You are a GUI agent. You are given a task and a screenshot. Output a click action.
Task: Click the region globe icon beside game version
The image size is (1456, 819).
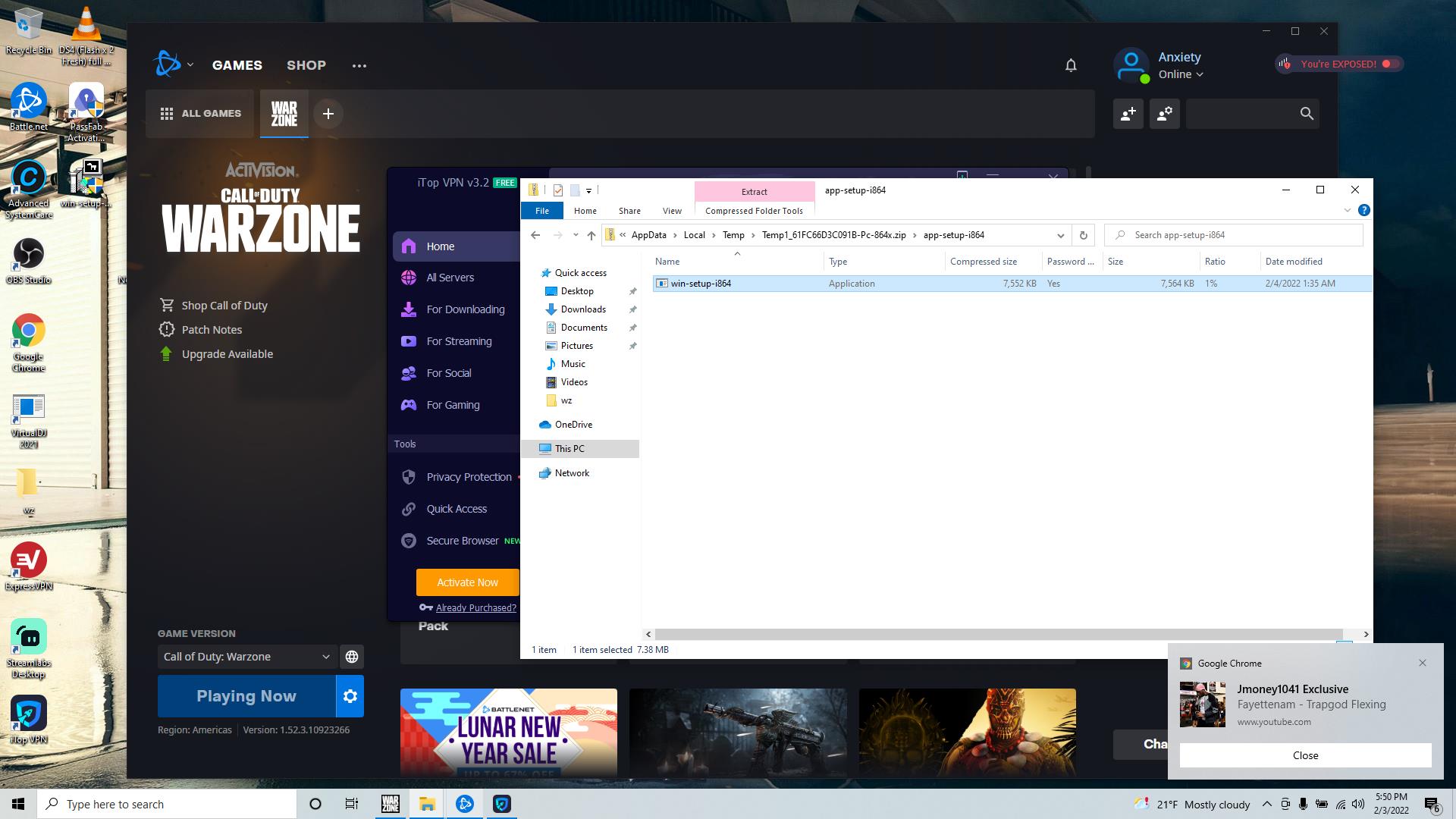click(352, 657)
